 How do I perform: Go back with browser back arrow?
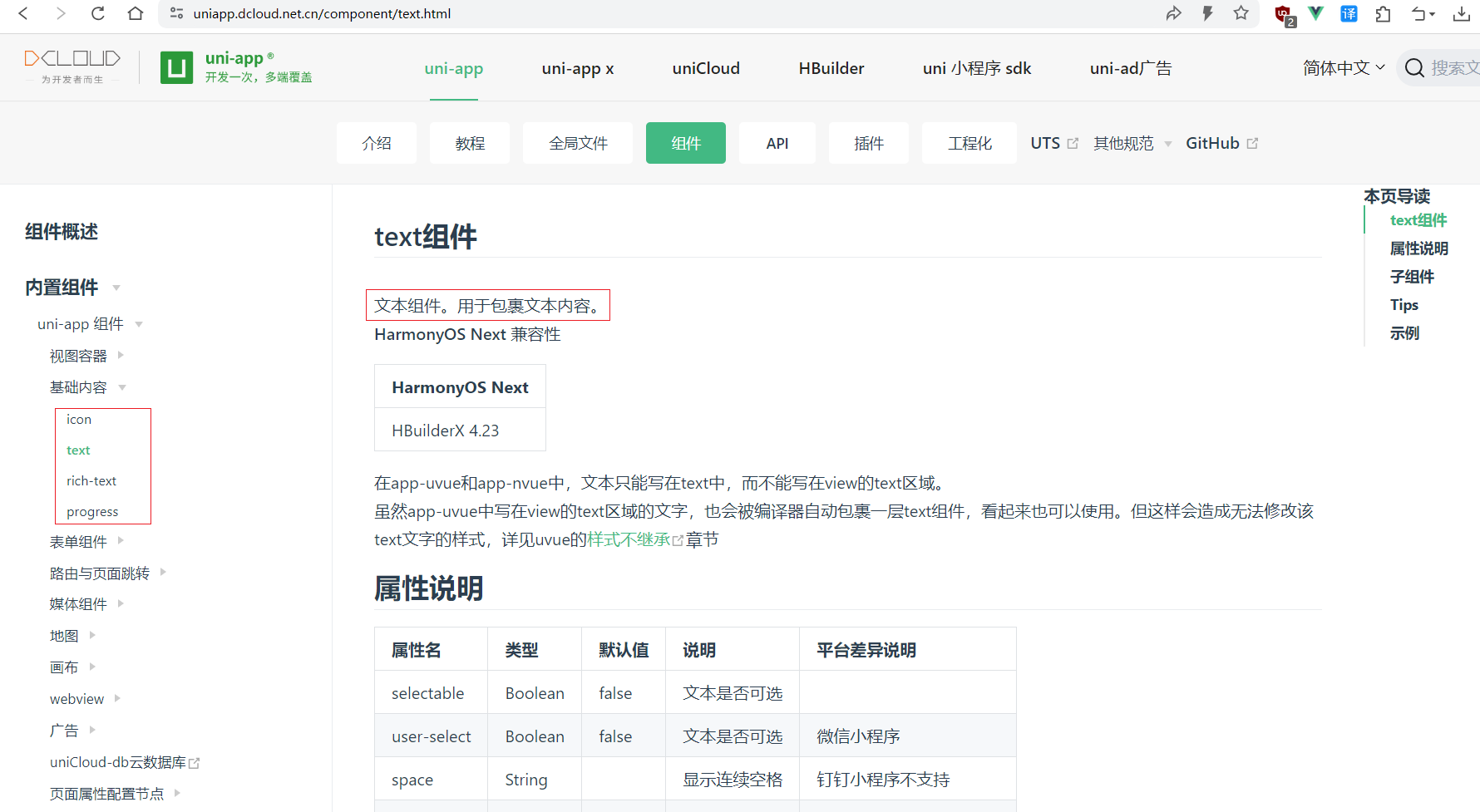[x=23, y=13]
